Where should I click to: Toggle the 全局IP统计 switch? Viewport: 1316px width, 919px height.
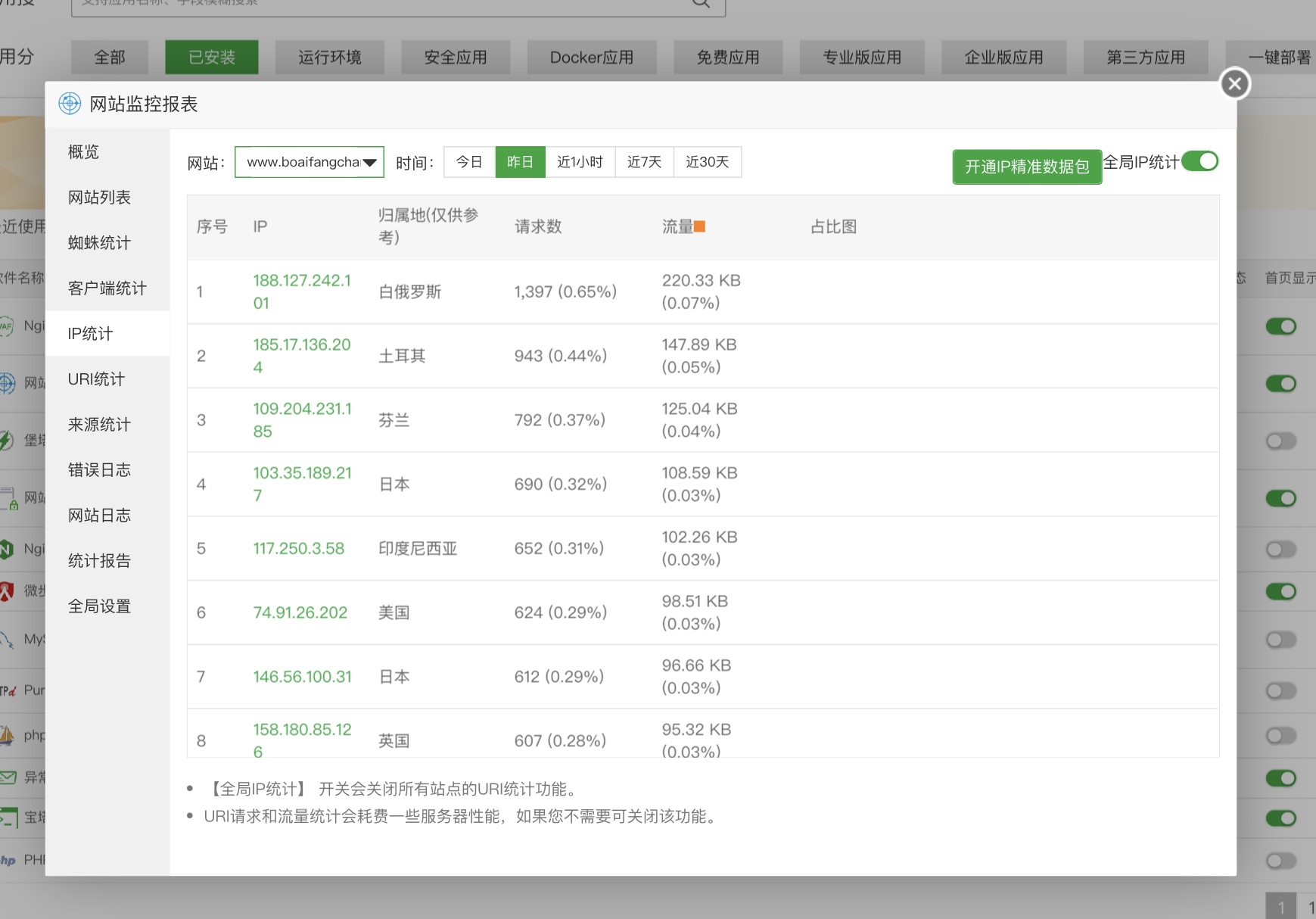click(1199, 161)
